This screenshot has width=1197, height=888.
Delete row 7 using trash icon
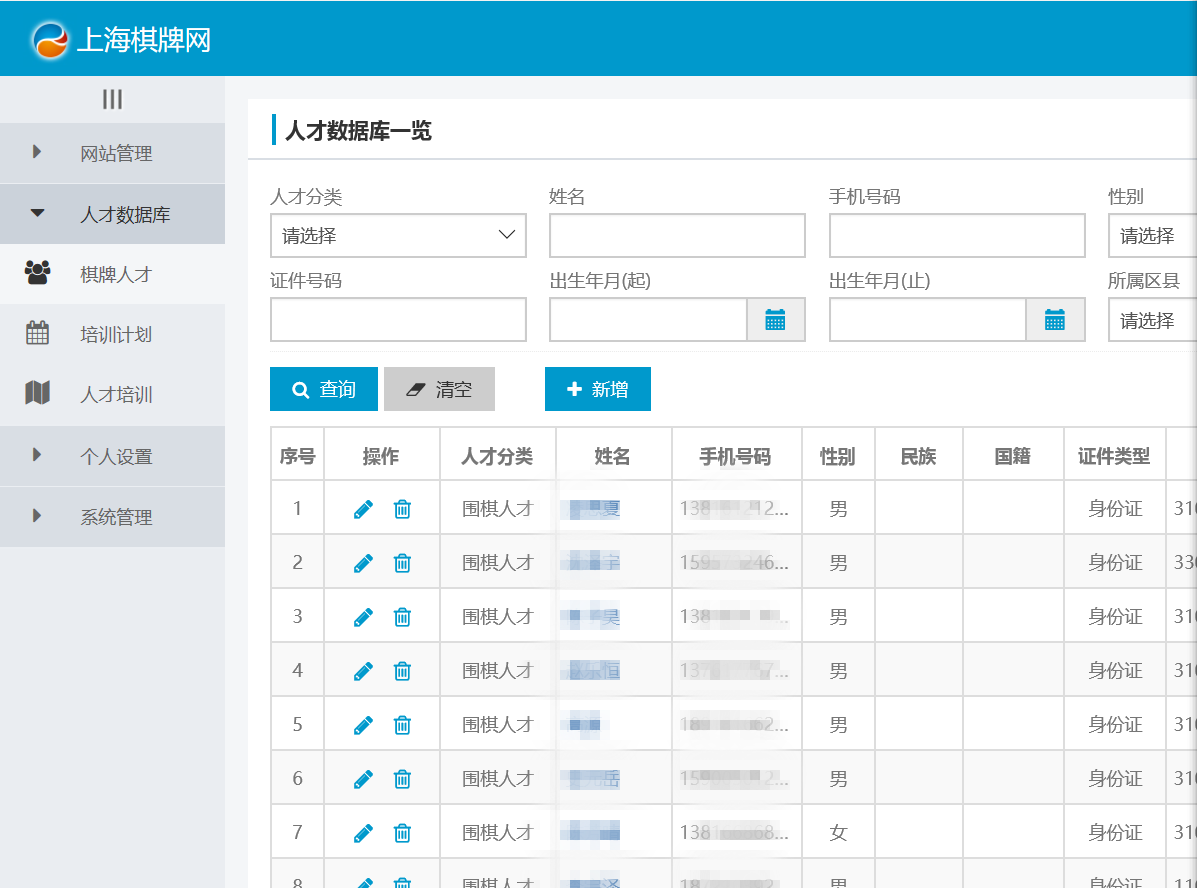402,833
